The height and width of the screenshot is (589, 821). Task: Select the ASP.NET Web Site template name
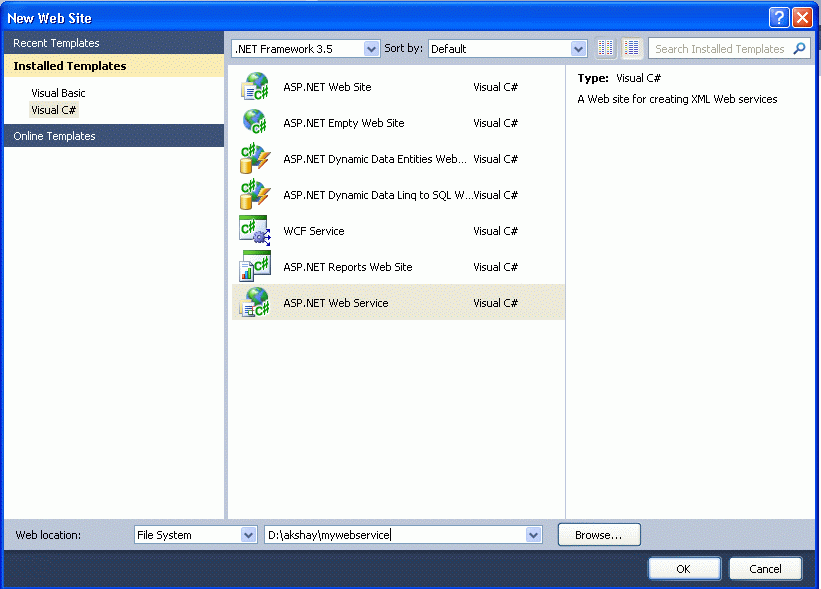coord(327,87)
